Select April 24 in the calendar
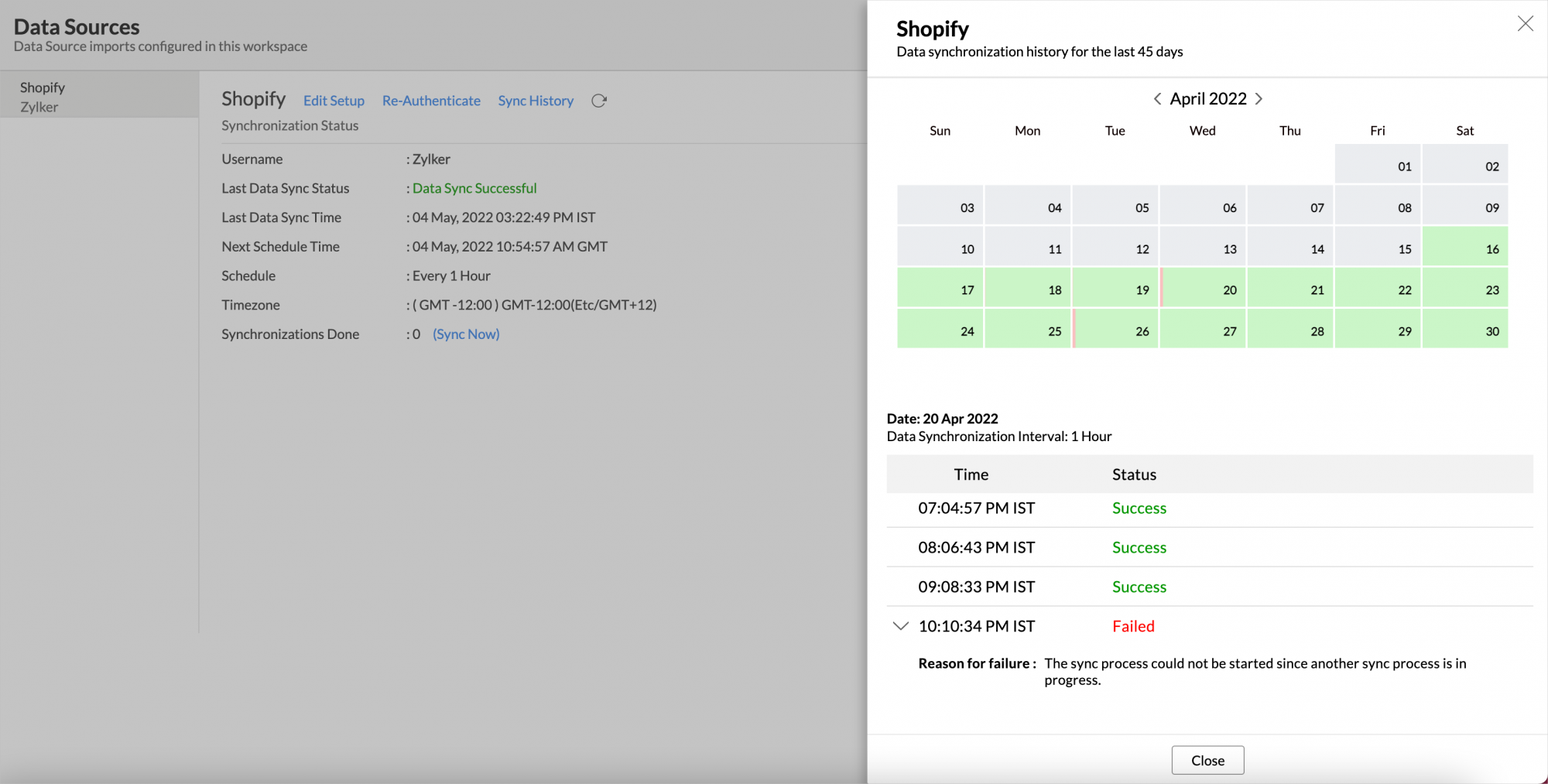The image size is (1548, 784). 940,328
